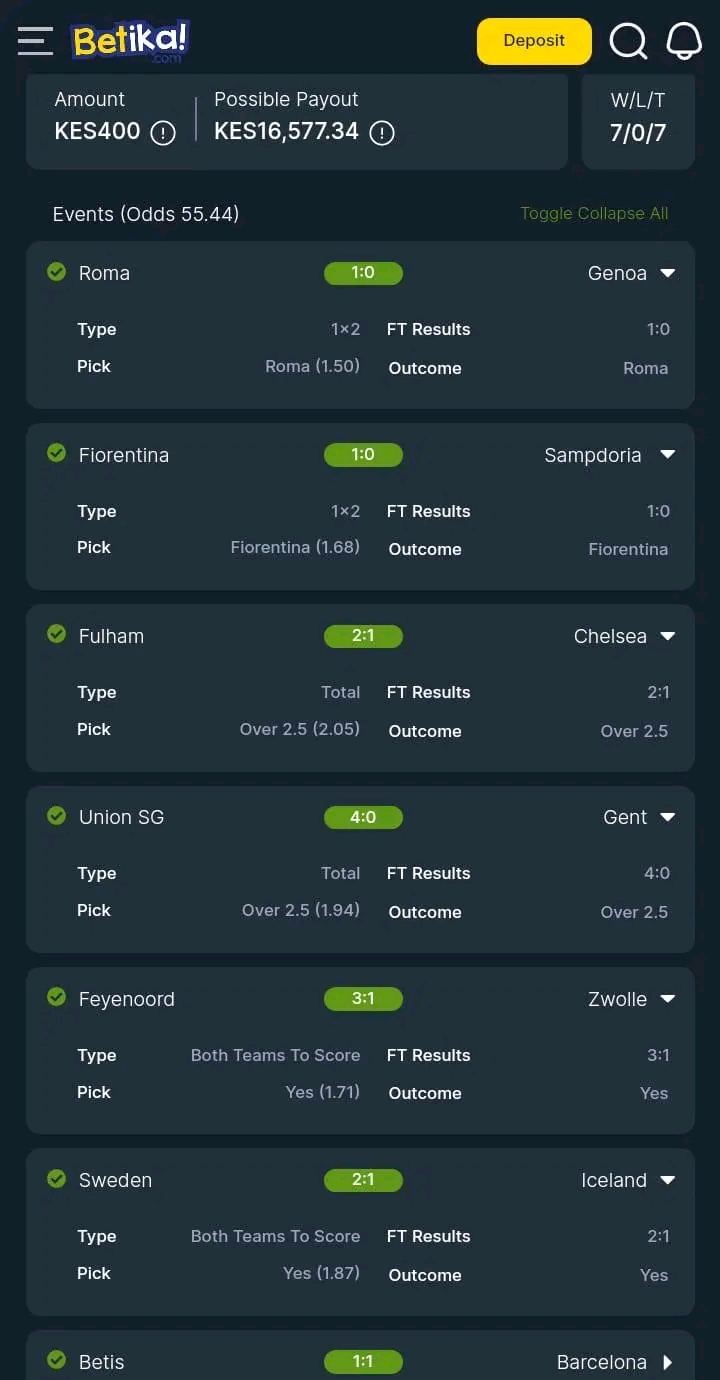Viewport: 720px width, 1380px height.
Task: Click the info icon next to Amount KES400
Action: coord(162,133)
